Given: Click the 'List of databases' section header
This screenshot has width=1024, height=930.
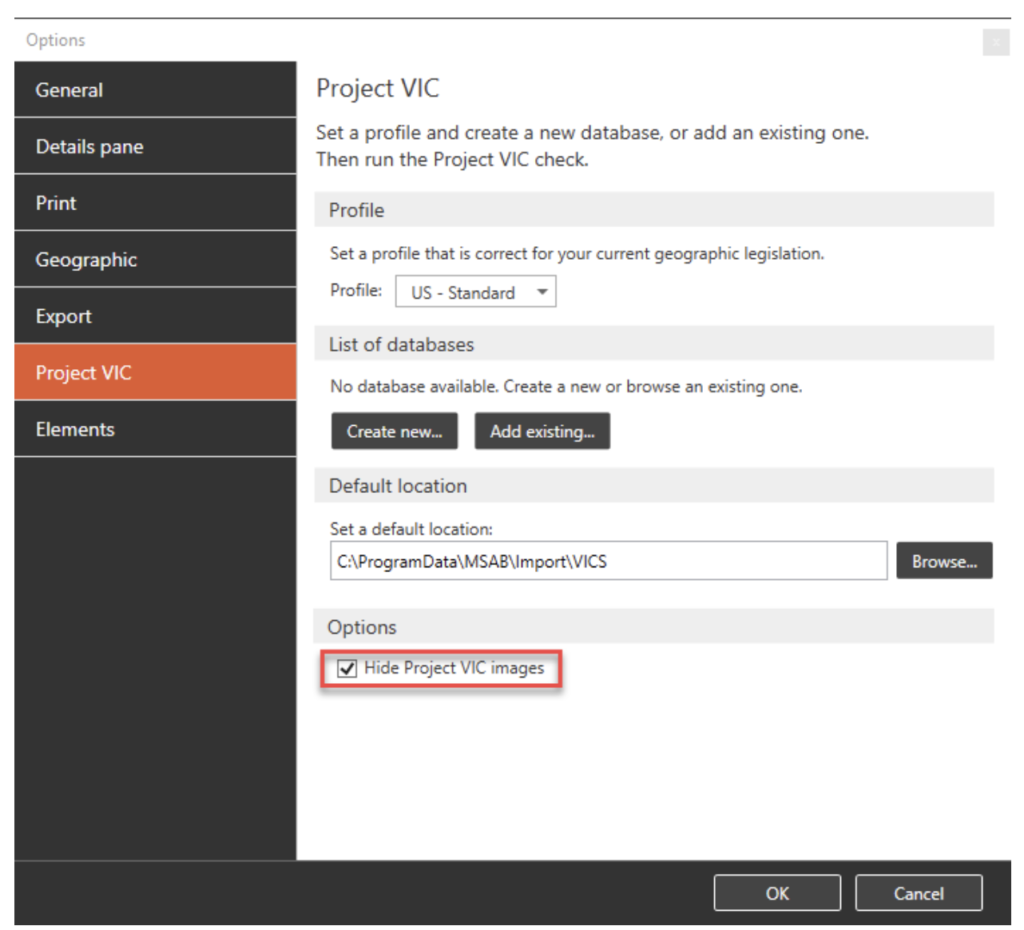Looking at the screenshot, I should pyautogui.click(x=654, y=344).
